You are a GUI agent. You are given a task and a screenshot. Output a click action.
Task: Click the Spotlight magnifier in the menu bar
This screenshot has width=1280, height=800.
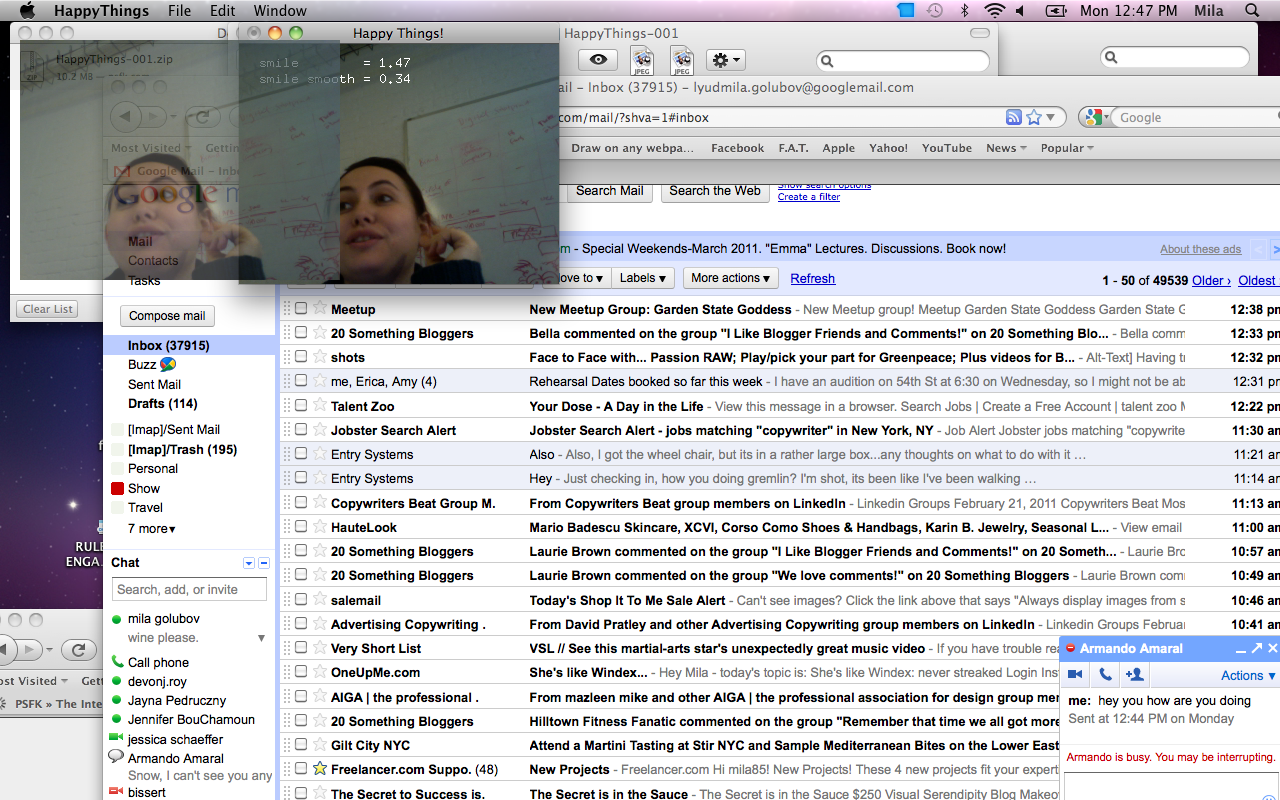point(1252,11)
